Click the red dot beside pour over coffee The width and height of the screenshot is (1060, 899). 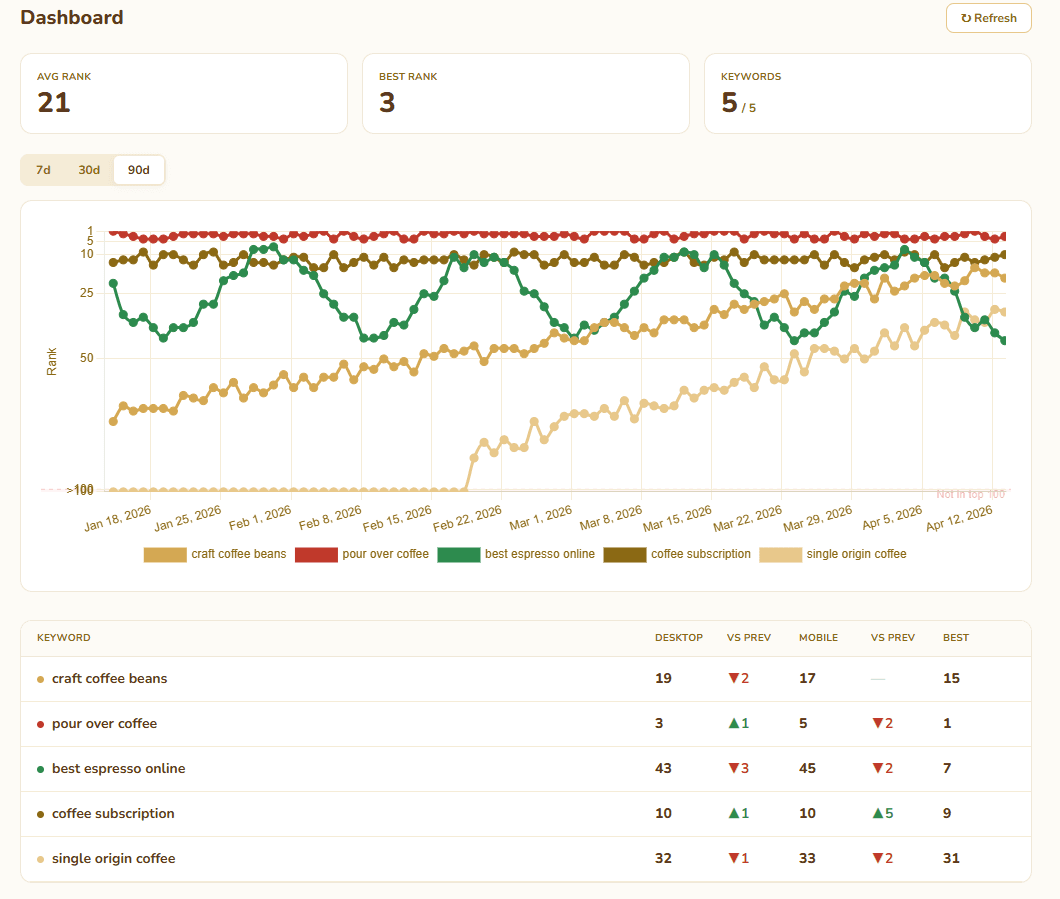(x=41, y=725)
